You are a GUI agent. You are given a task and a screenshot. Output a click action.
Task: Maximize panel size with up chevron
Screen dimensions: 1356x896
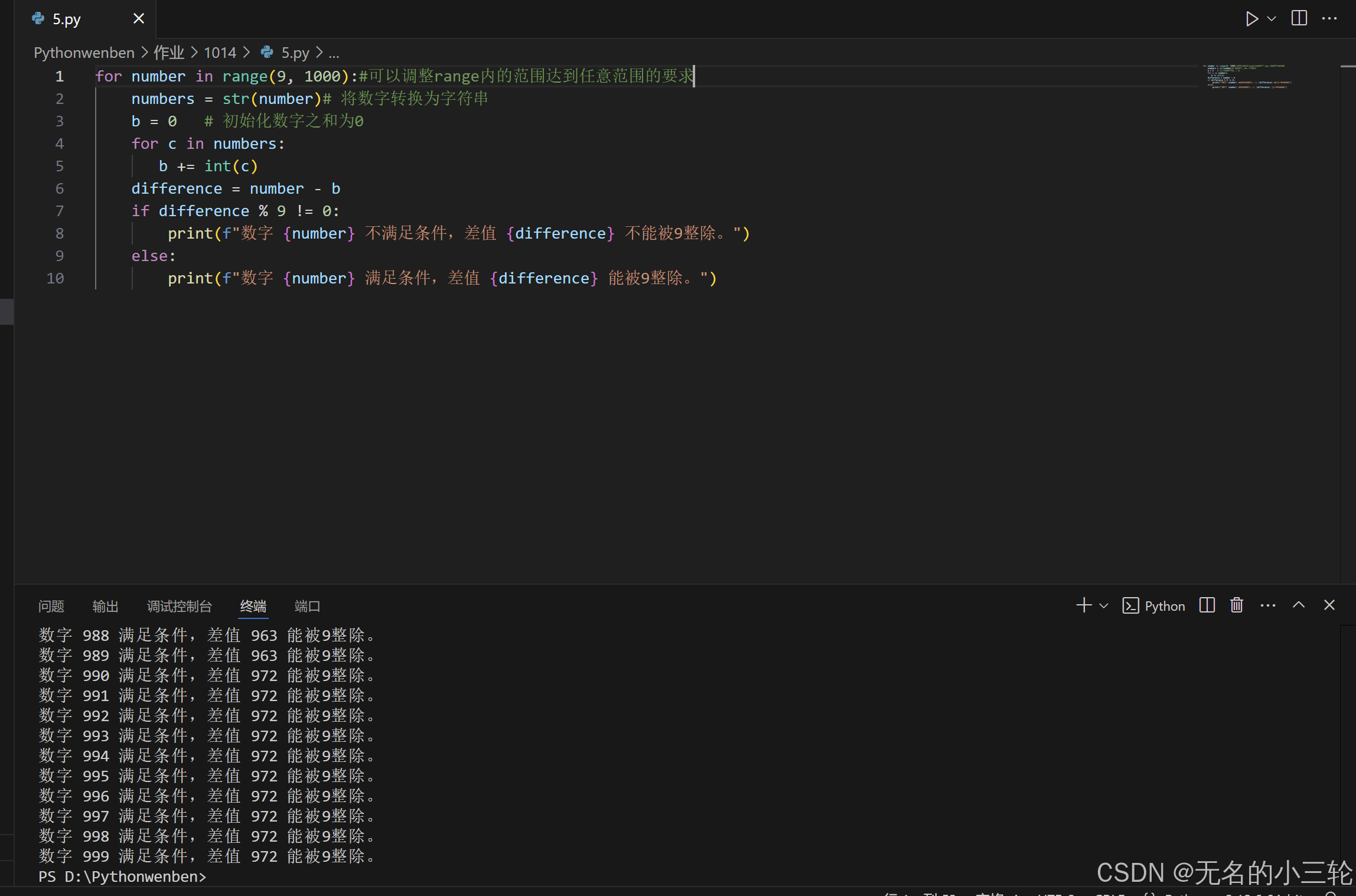click(x=1299, y=605)
